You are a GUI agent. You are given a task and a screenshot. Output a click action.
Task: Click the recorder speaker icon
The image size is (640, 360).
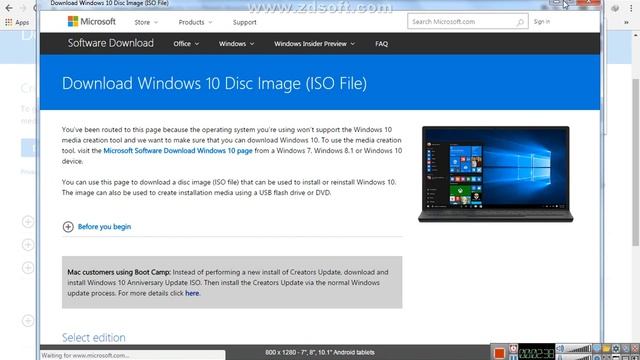(560, 349)
